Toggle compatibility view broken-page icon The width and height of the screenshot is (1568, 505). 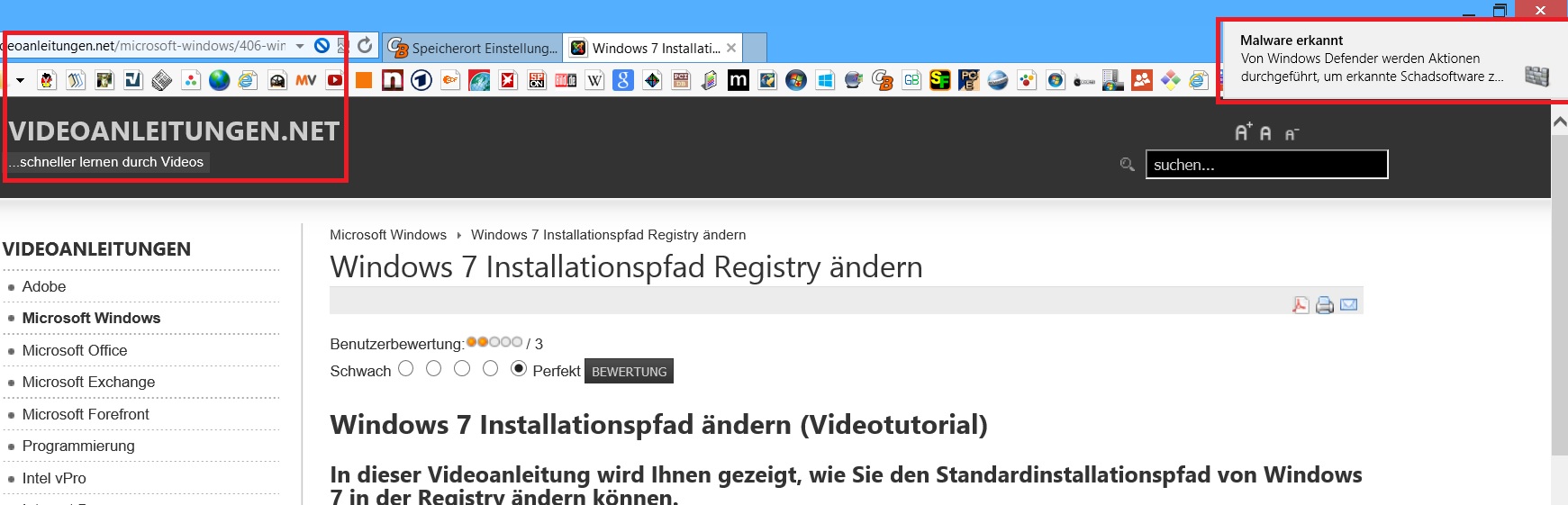[342, 45]
